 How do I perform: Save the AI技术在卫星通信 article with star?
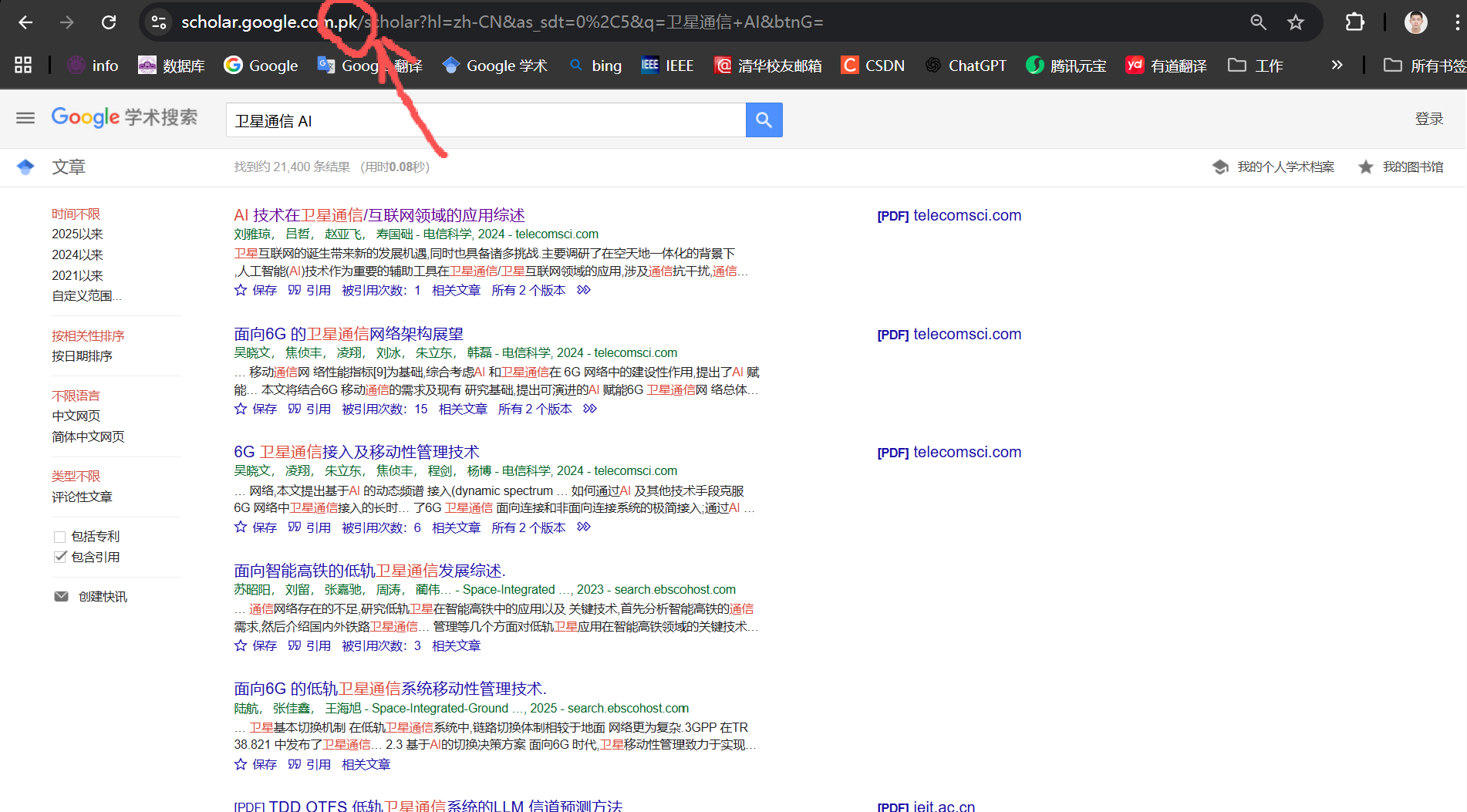(x=255, y=290)
